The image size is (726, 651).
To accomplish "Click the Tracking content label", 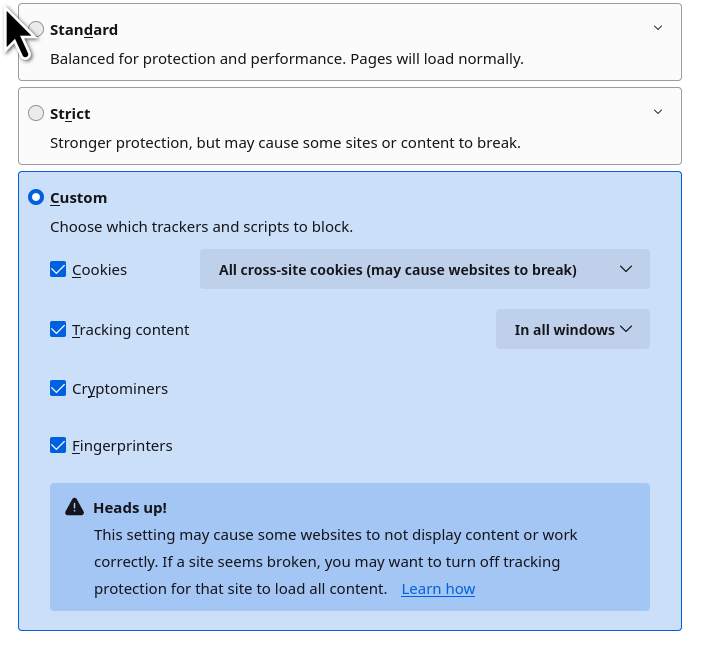I will 130,330.
